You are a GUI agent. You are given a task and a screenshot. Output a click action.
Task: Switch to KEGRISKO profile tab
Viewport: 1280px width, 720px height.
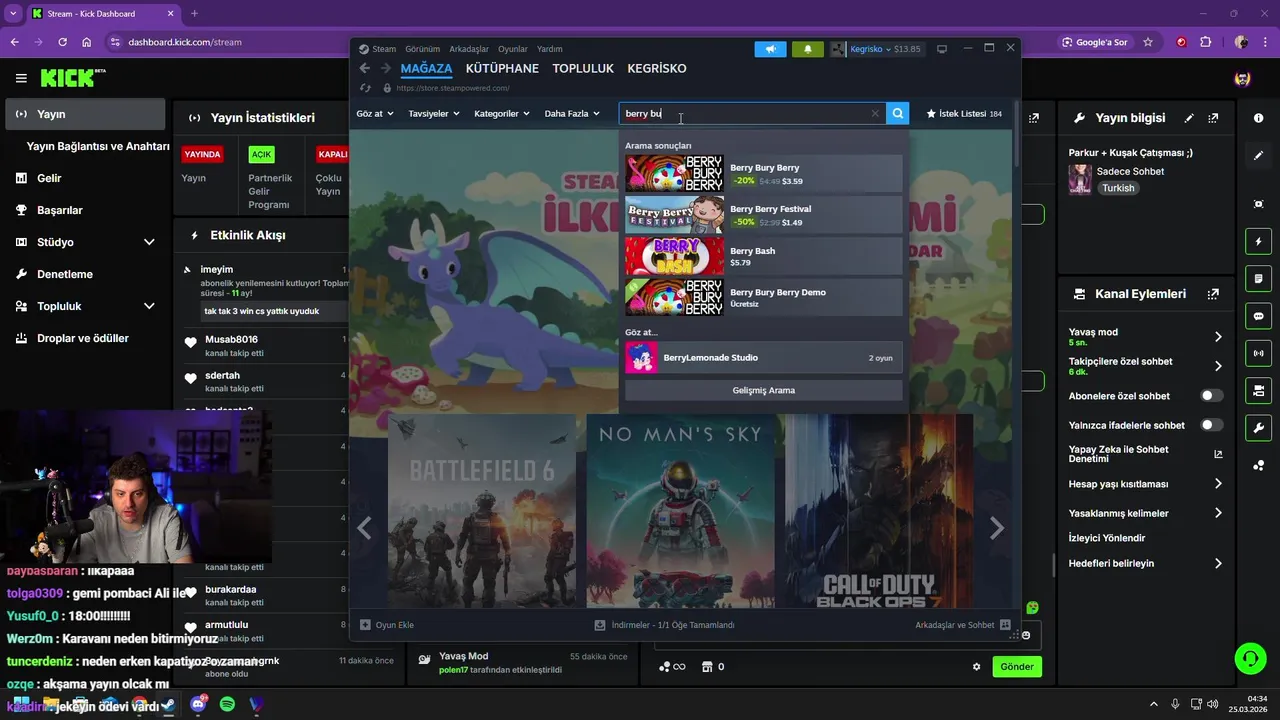pyautogui.click(x=657, y=68)
